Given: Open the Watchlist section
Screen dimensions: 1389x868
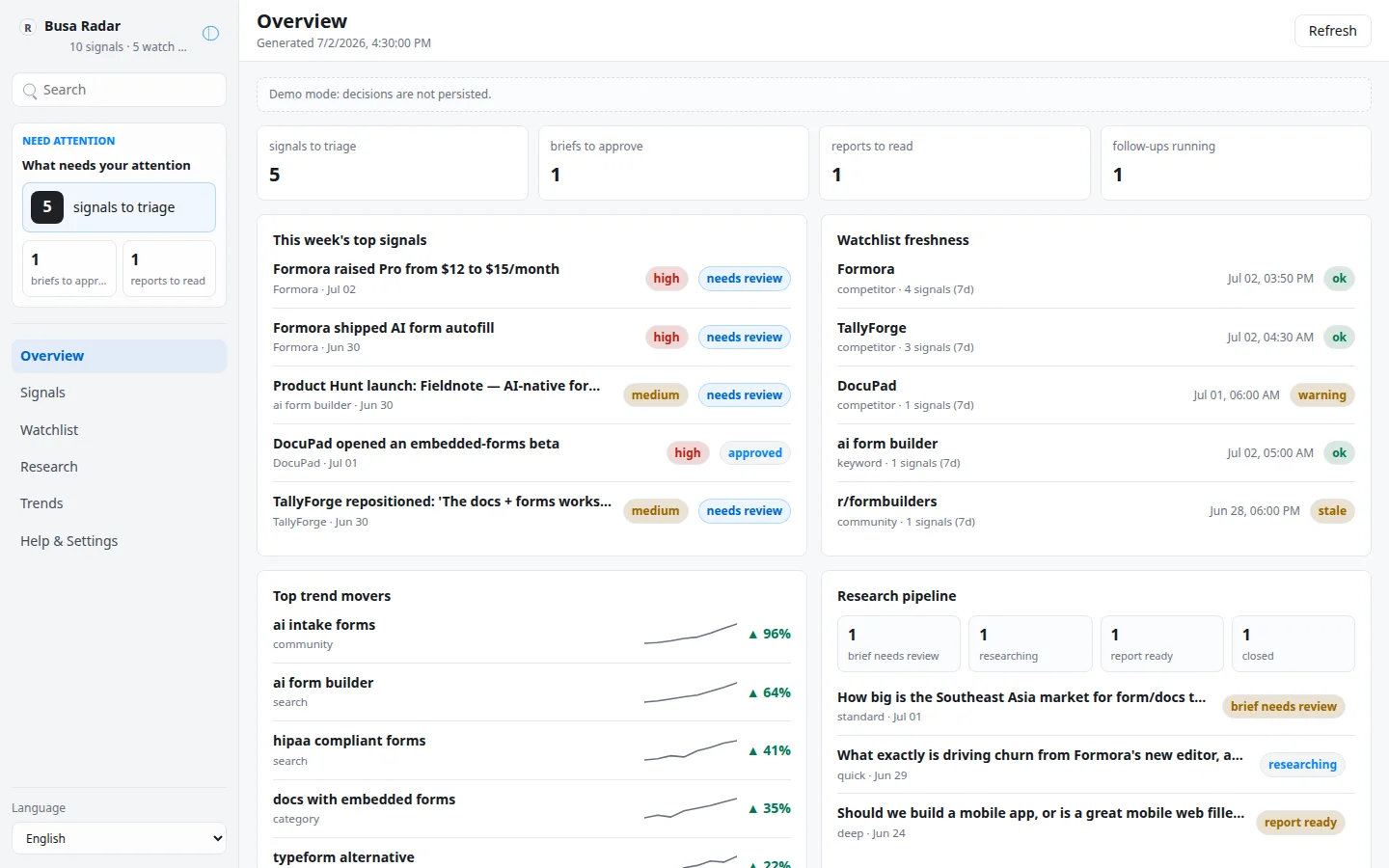Looking at the screenshot, I should 120,430.
